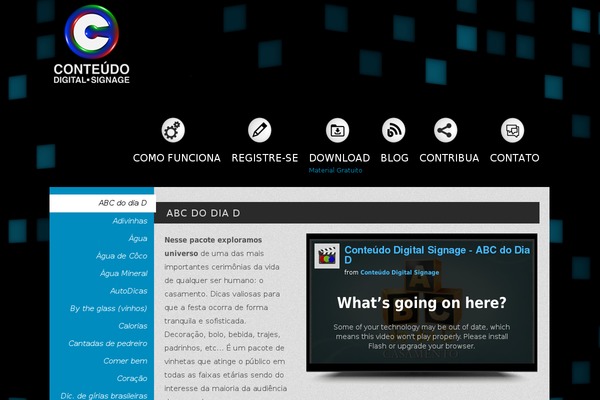Click the Conteúdo Digital Signage logo

click(x=91, y=44)
